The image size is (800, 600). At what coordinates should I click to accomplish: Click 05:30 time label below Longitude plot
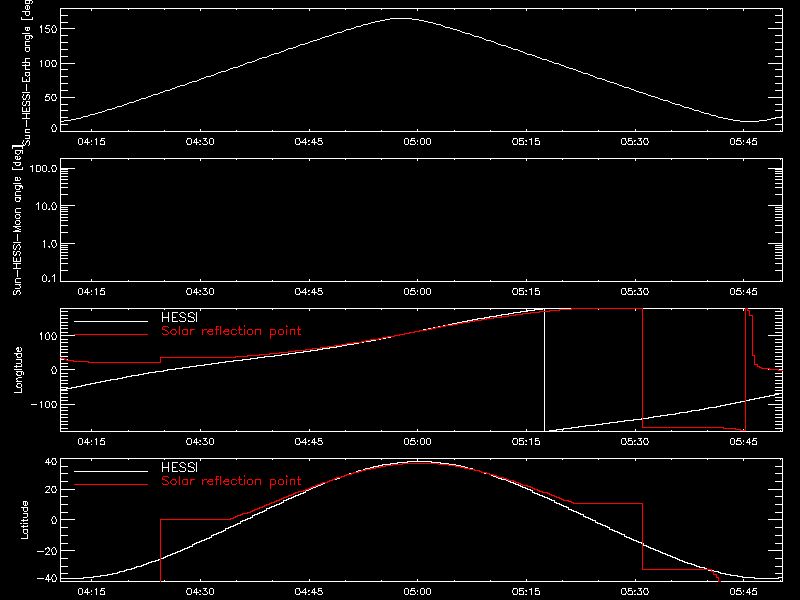click(635, 442)
